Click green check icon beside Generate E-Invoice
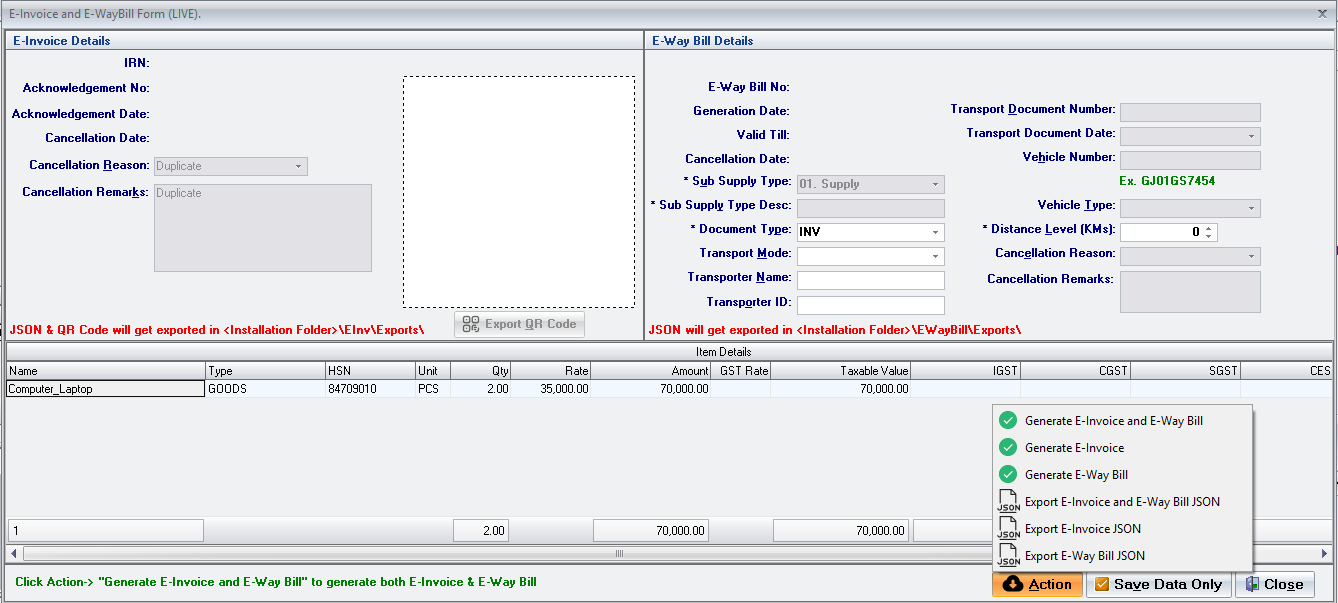The height and width of the screenshot is (603, 1338). 1008,448
